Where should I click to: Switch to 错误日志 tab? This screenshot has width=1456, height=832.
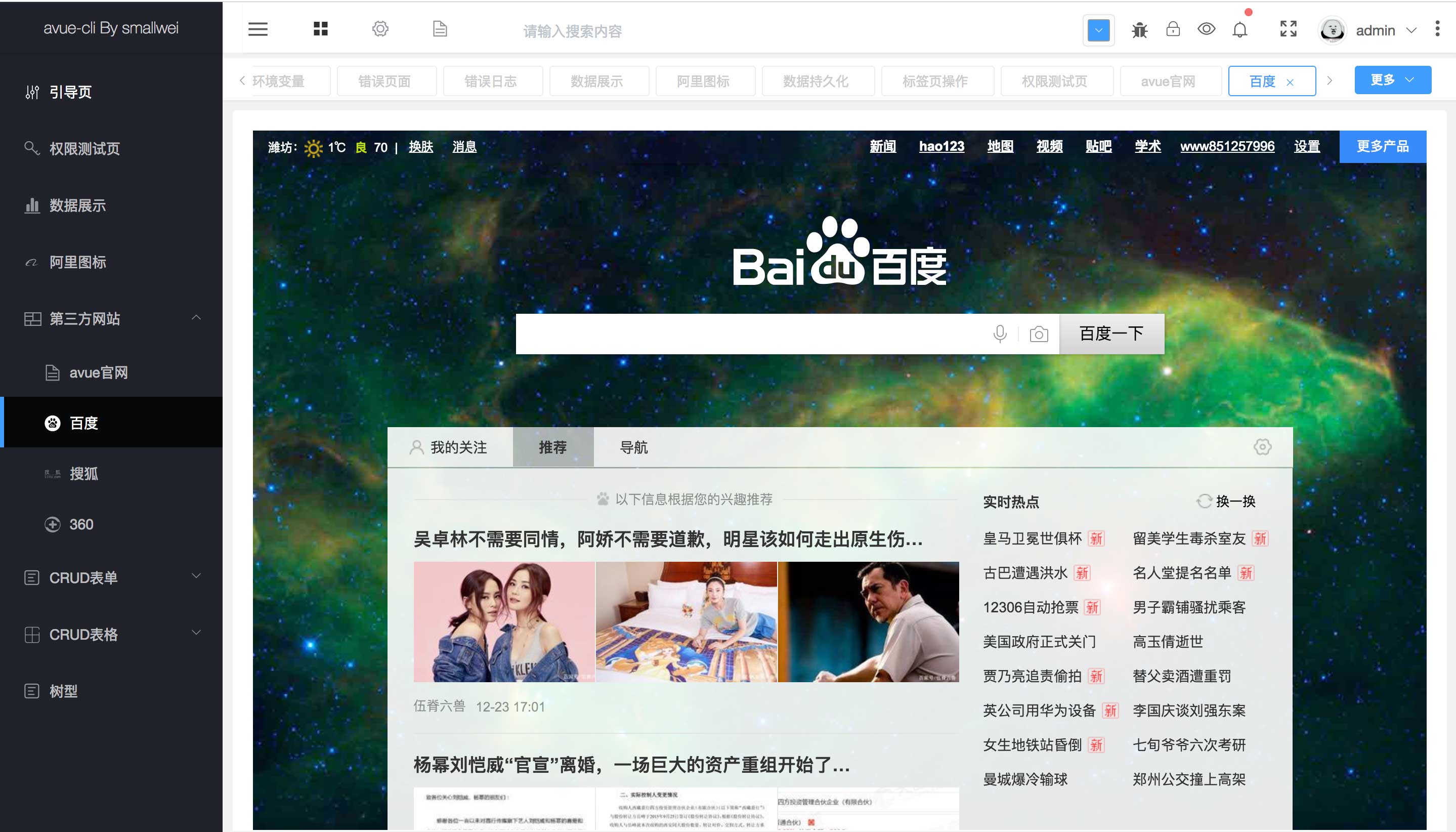(492, 81)
